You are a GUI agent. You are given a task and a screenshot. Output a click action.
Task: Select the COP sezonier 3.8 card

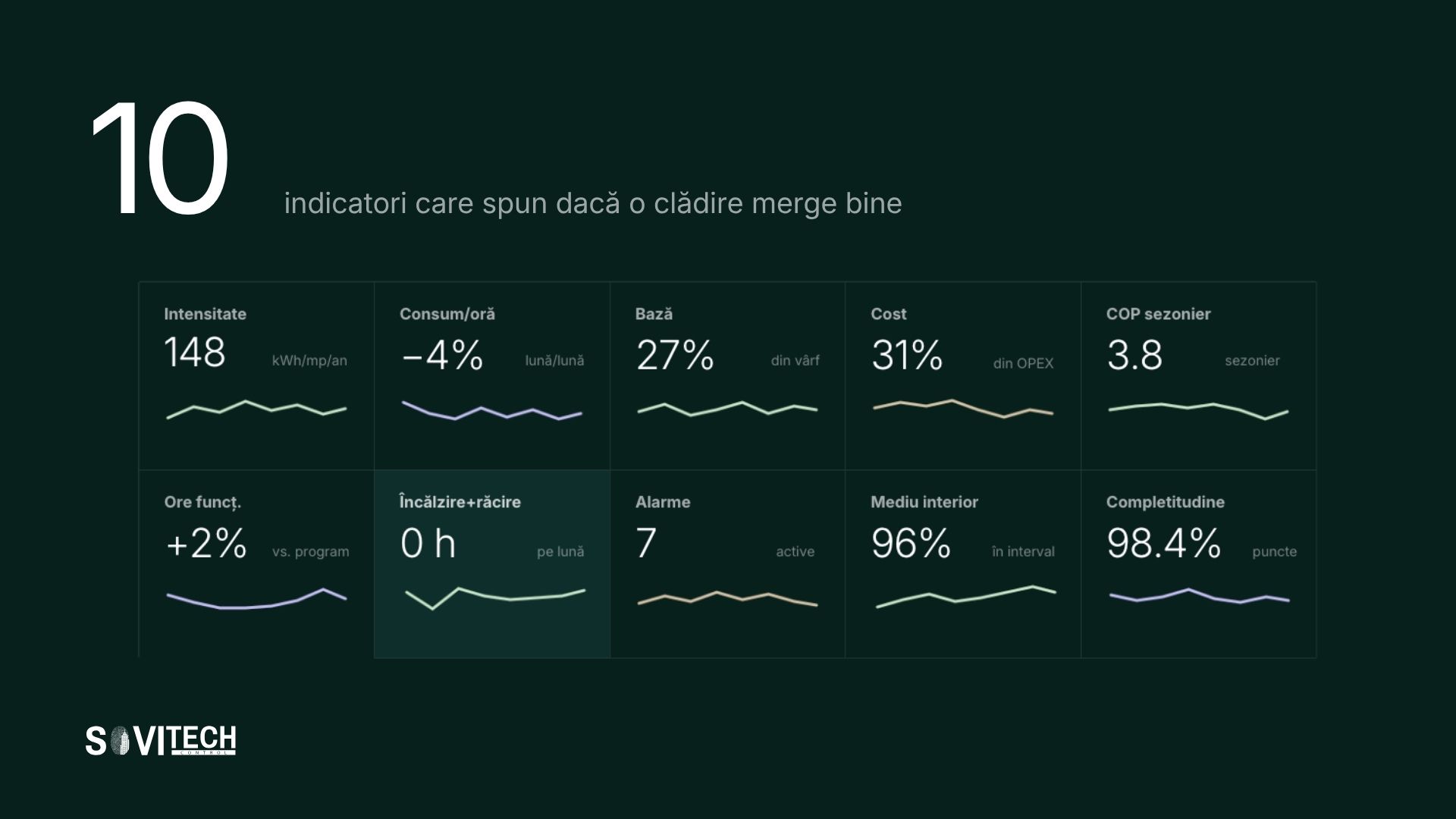click(1199, 376)
